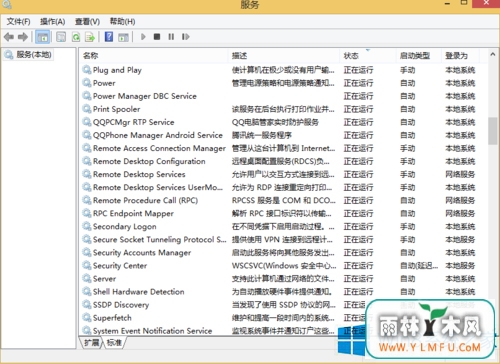Click the Server service gear icon
500x364 pixels.
[87, 278]
